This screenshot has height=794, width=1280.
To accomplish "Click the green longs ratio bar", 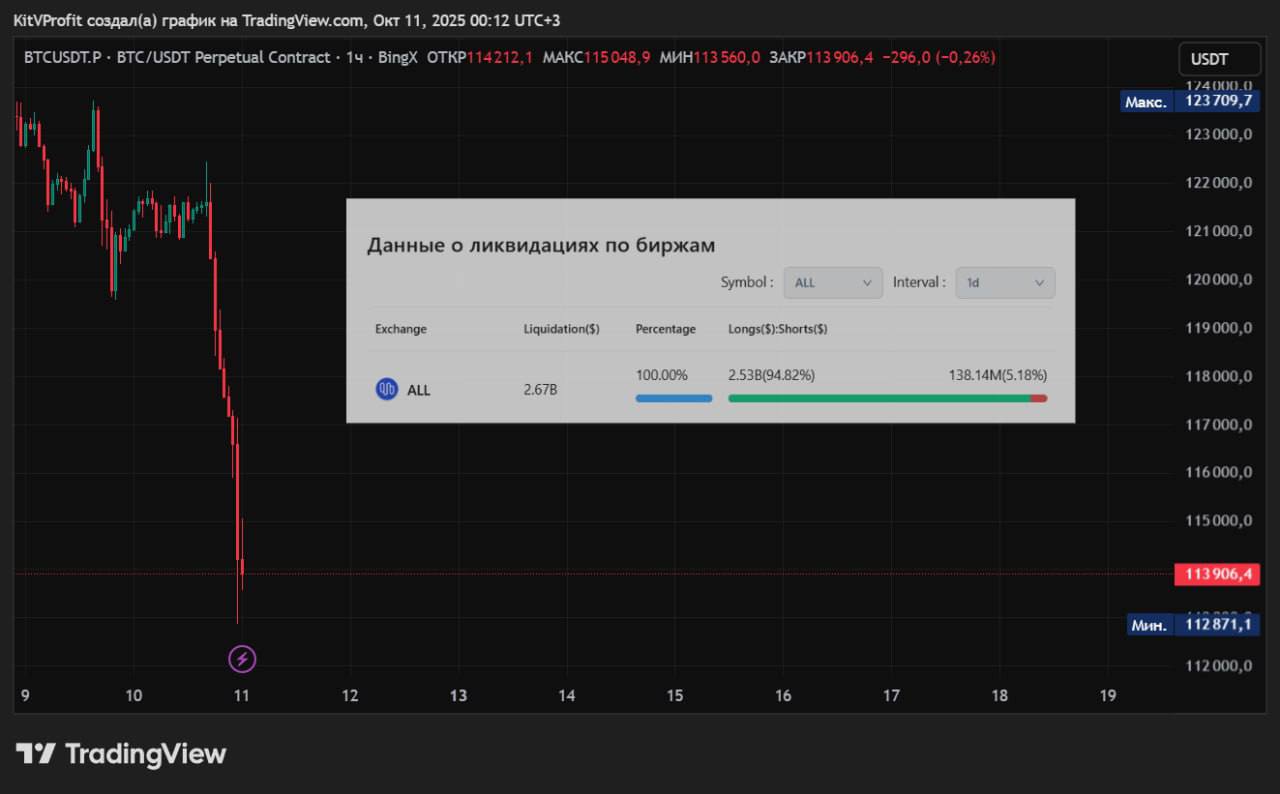I will [878, 398].
